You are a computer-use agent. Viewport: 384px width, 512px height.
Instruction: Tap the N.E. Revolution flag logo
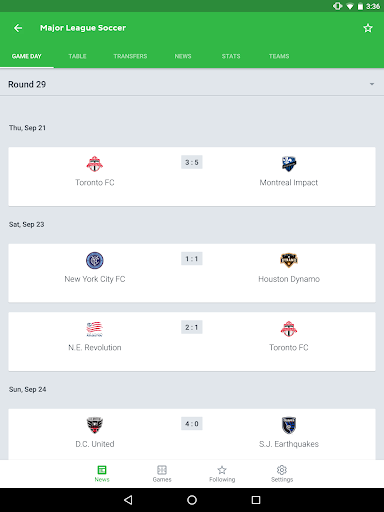(x=95, y=329)
